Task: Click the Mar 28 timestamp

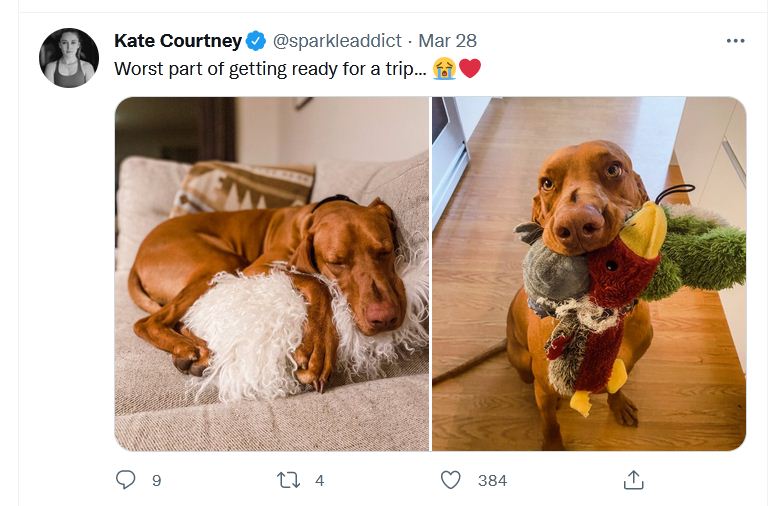Action: click(447, 41)
